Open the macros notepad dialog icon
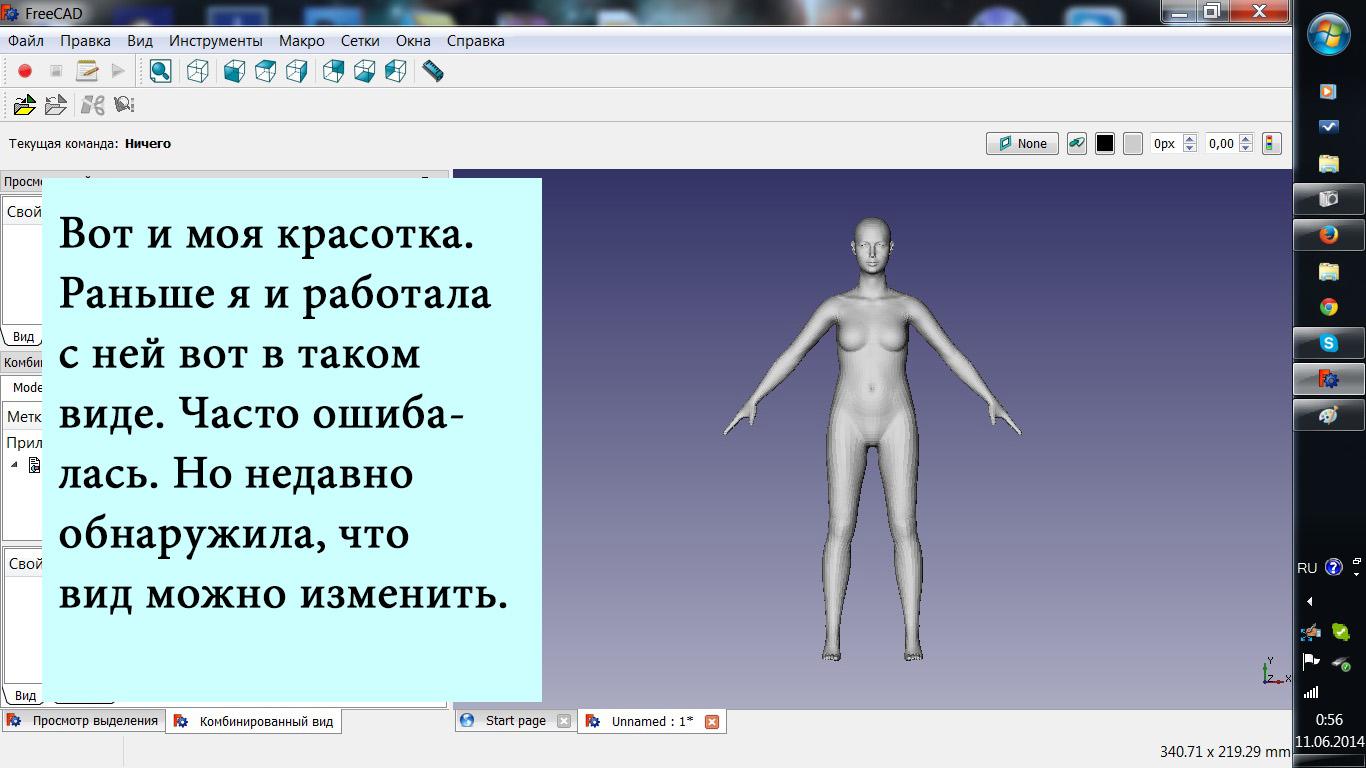1366x768 pixels. coord(88,71)
